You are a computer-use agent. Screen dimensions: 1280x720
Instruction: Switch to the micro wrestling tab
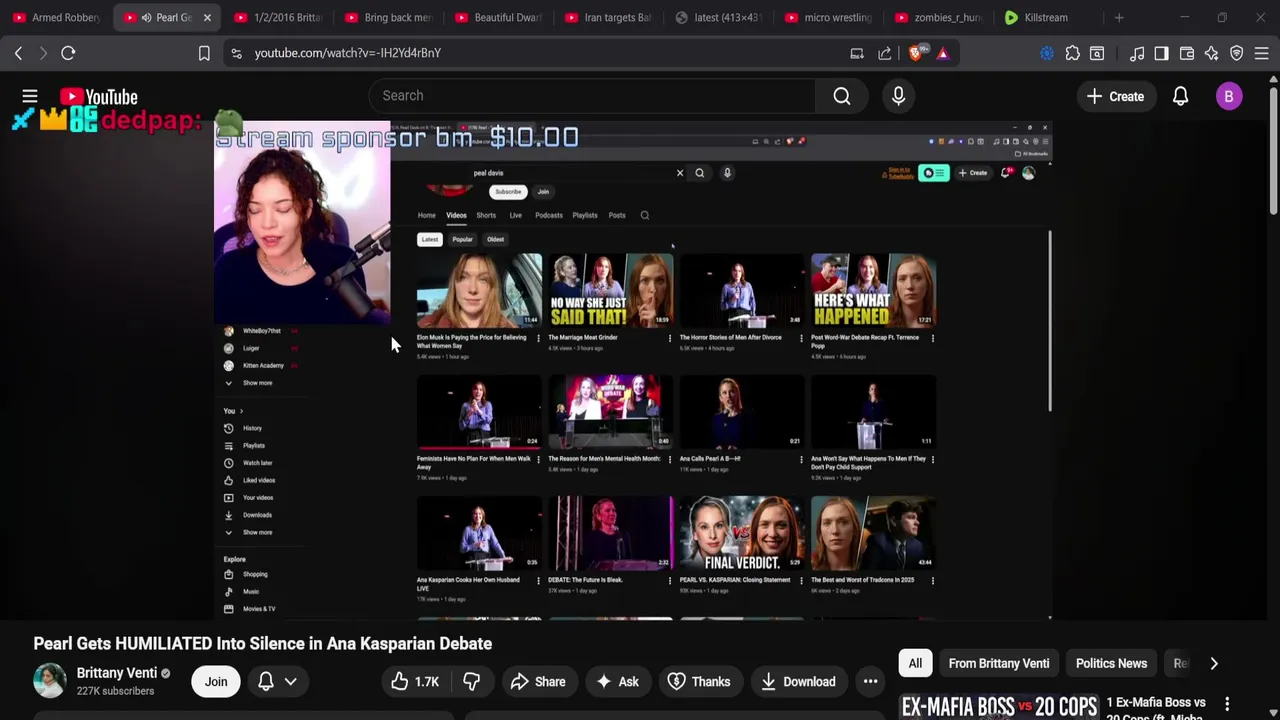[x=829, y=17]
